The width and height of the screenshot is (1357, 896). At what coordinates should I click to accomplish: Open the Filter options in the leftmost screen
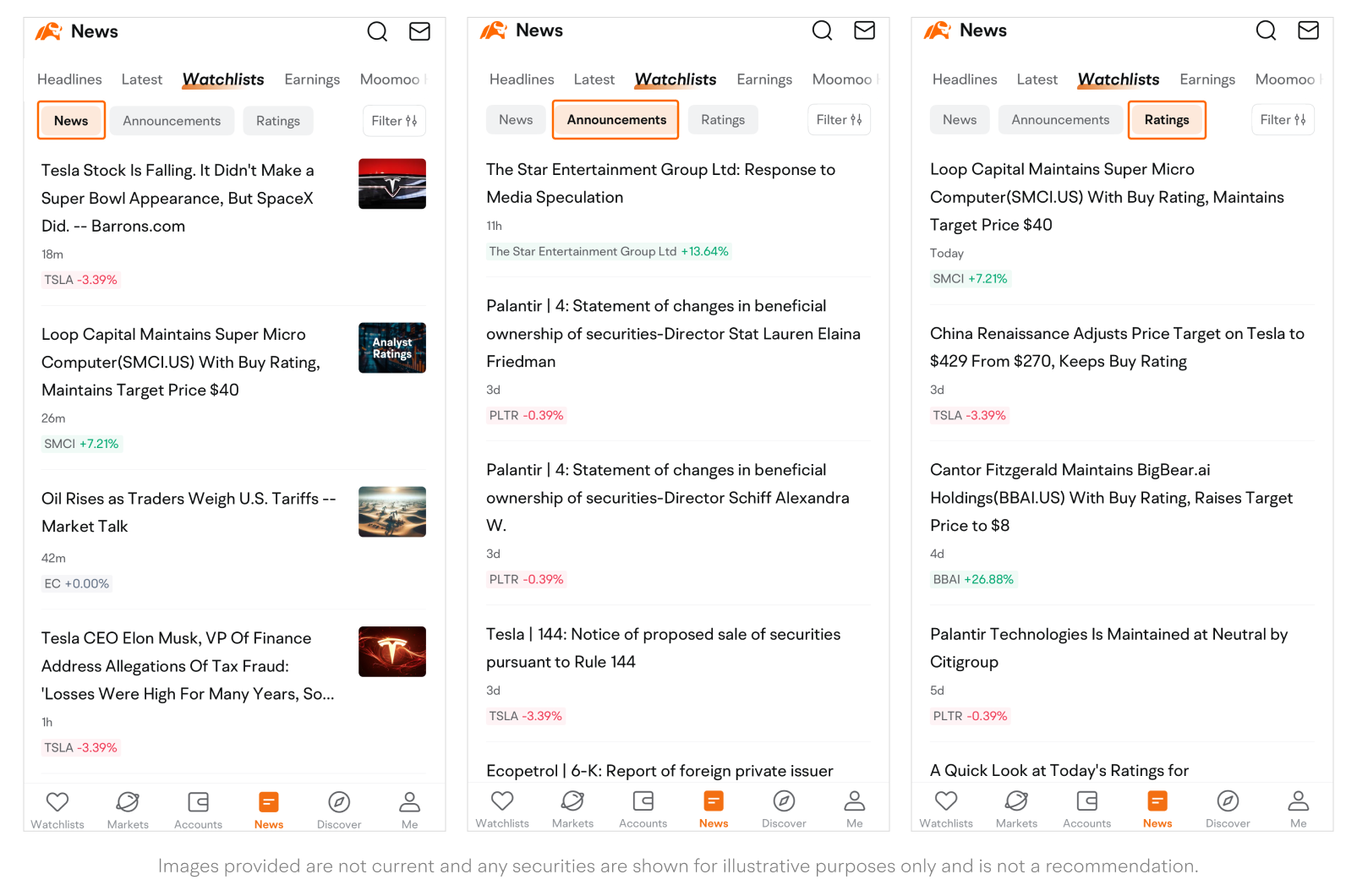click(394, 121)
